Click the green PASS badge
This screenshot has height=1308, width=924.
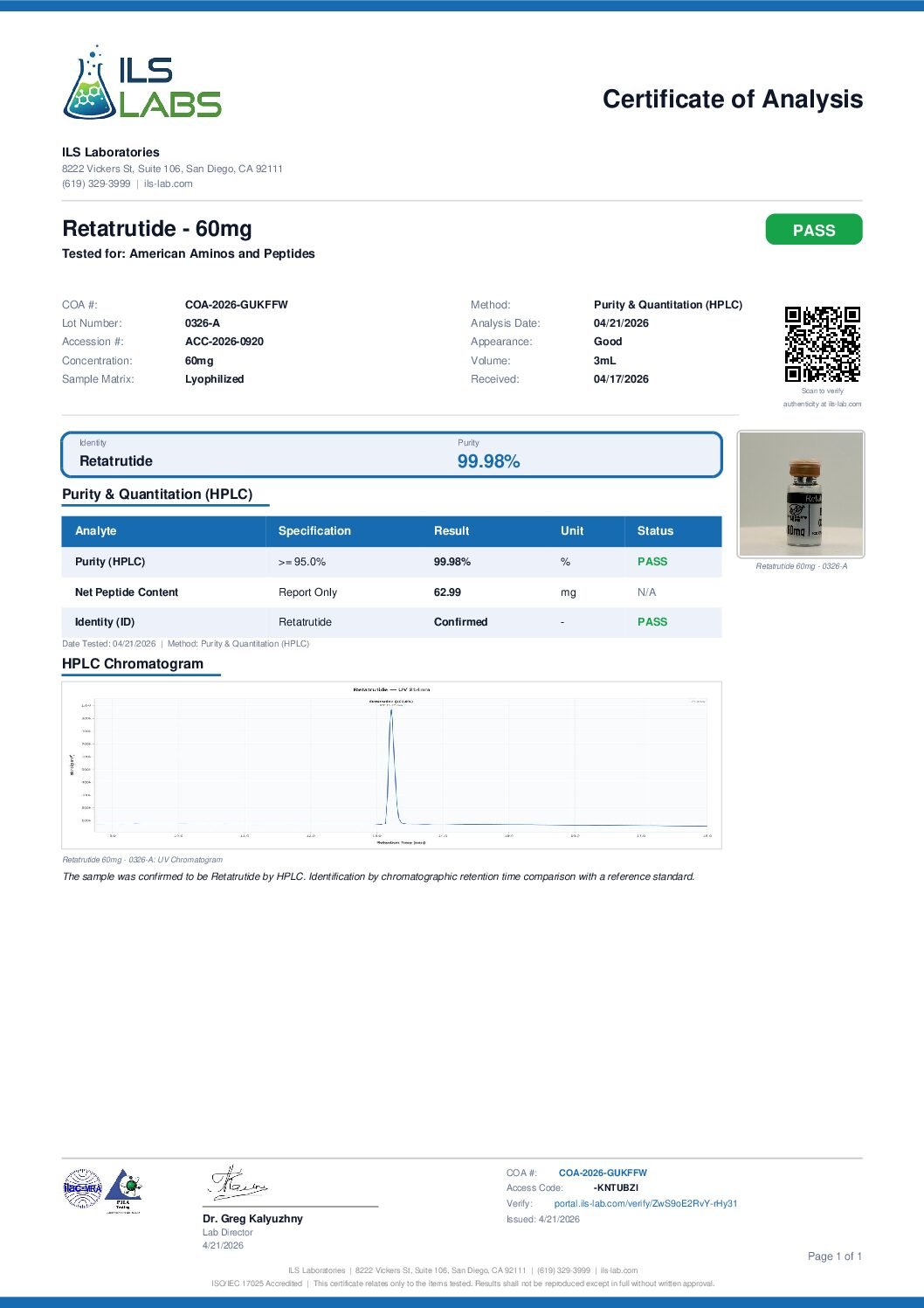[x=814, y=230]
